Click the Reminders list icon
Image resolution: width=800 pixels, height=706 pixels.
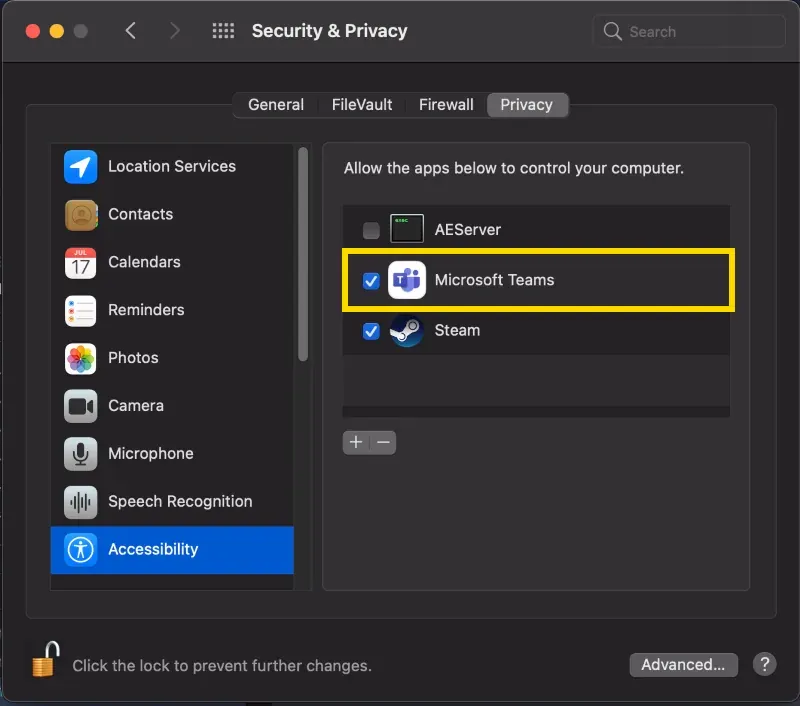coord(81,311)
